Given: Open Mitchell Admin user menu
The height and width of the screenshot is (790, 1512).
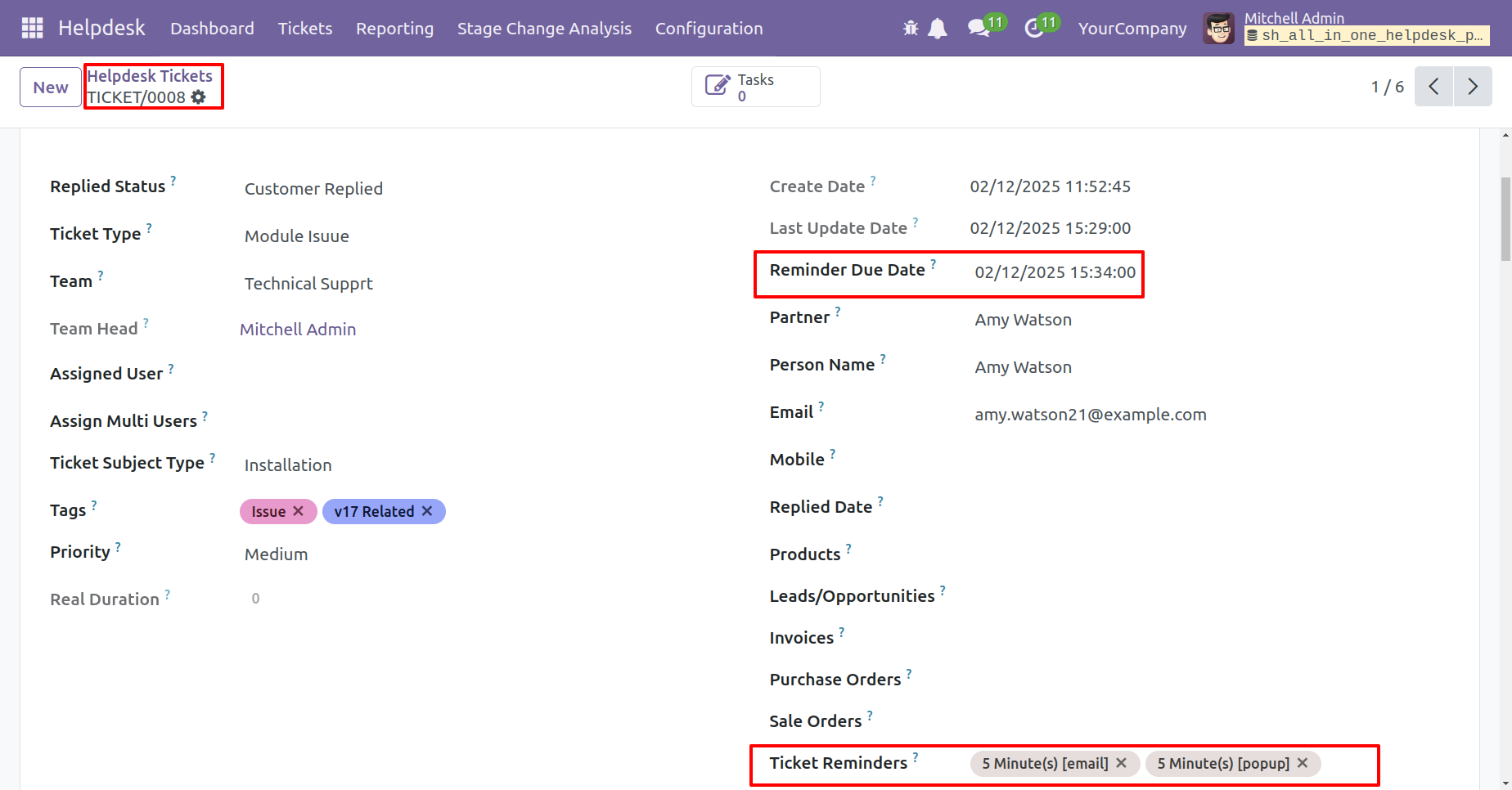Looking at the screenshot, I should [x=1346, y=29].
